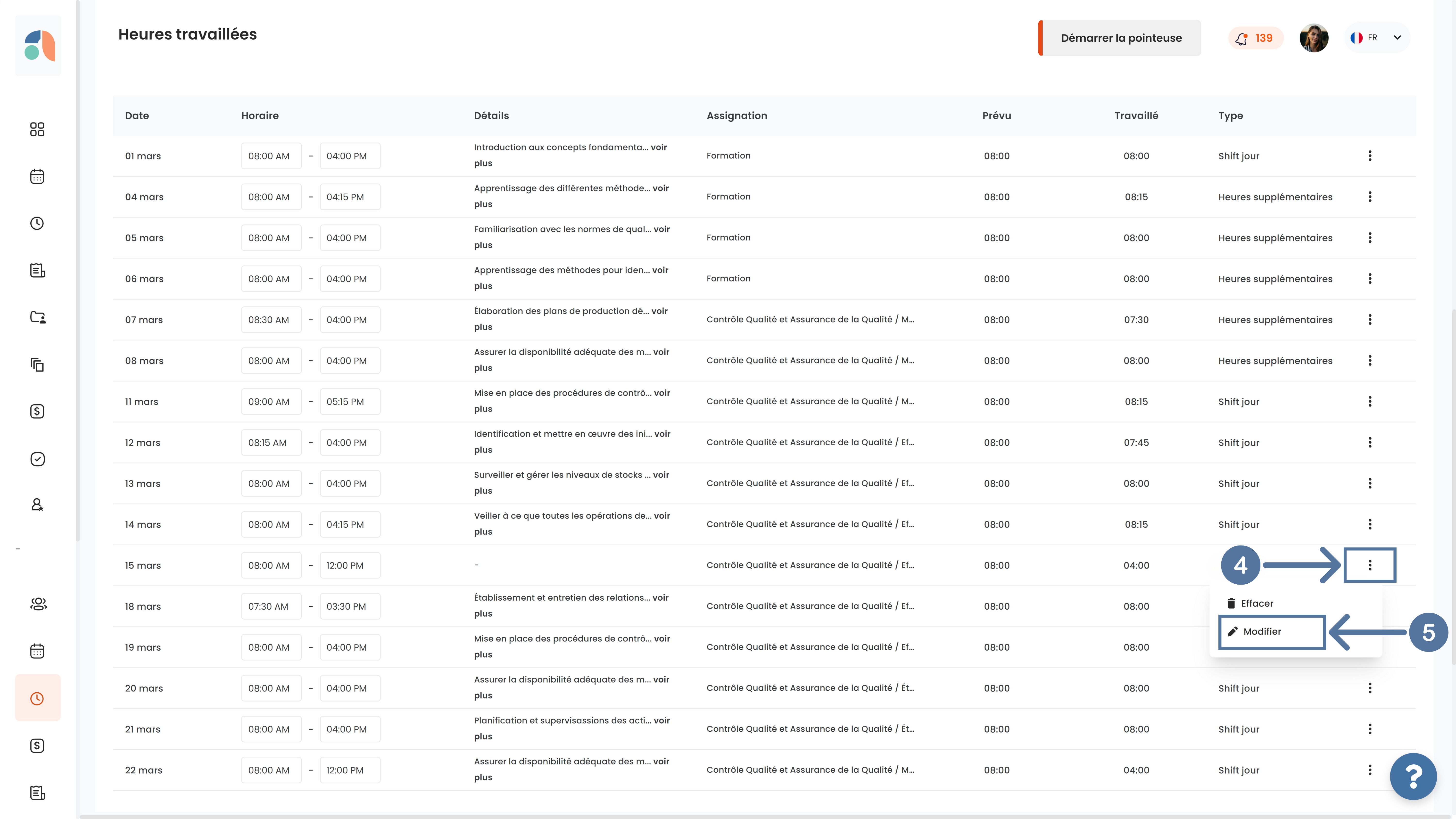Edit end time 04:15 PM on 04 mars

click(x=350, y=197)
